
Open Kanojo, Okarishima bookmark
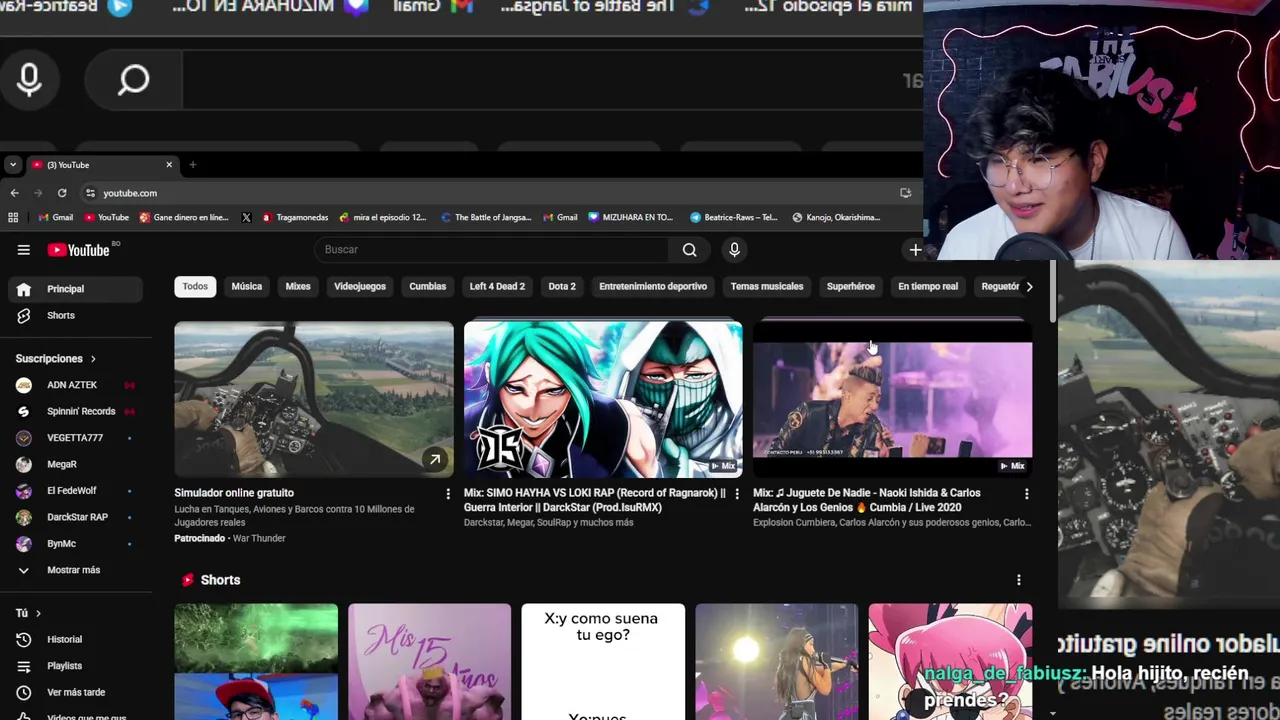[836, 217]
